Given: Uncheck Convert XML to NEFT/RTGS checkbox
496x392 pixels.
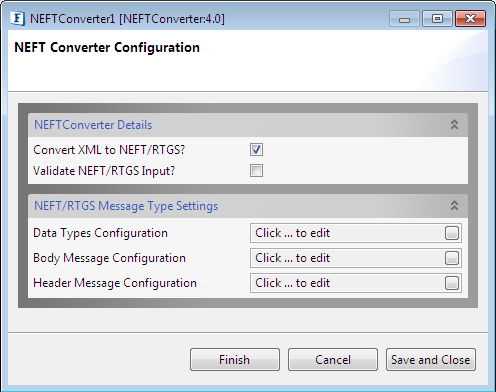Looking at the screenshot, I should (x=256, y=150).
